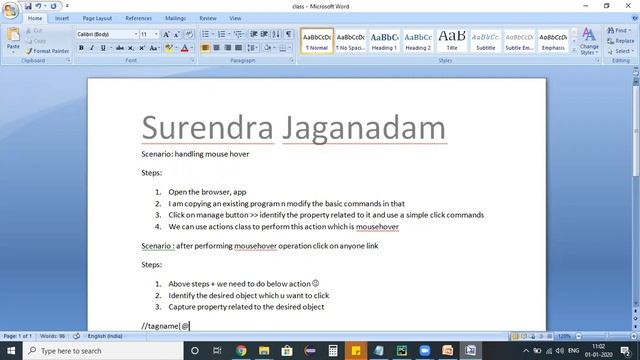Viewport: 640px width, 360px height.
Task: Apply the No Spacing style
Action: [x=351, y=41]
